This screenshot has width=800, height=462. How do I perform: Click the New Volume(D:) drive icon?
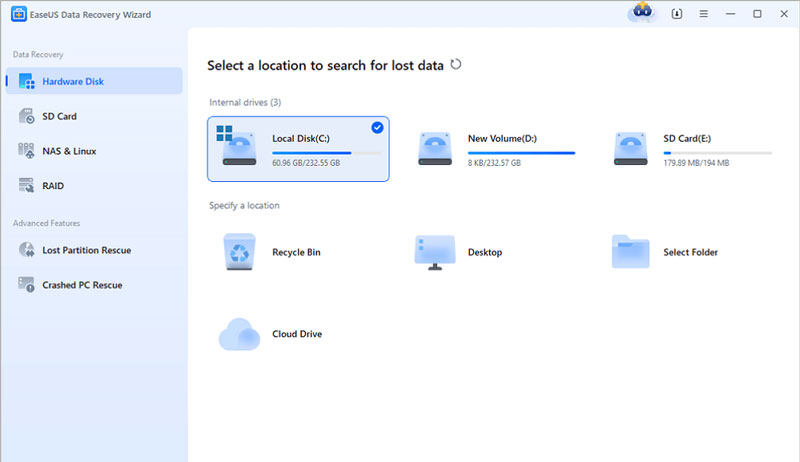click(435, 147)
